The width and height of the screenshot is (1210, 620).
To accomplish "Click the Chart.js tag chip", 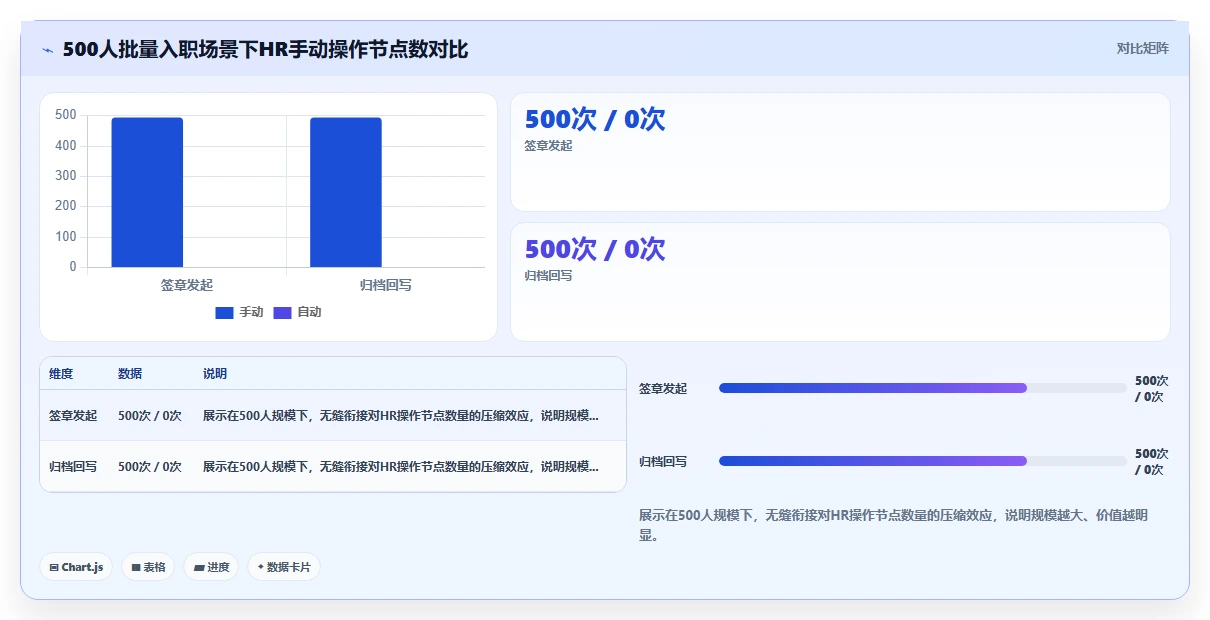I will [x=77, y=567].
